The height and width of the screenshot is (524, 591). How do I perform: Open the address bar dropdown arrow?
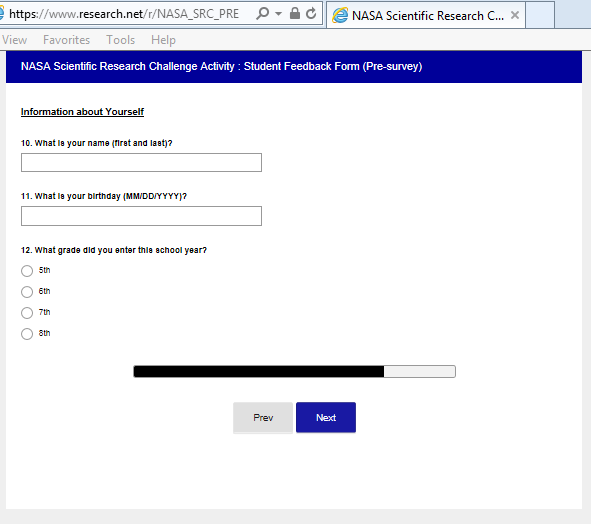(279, 14)
